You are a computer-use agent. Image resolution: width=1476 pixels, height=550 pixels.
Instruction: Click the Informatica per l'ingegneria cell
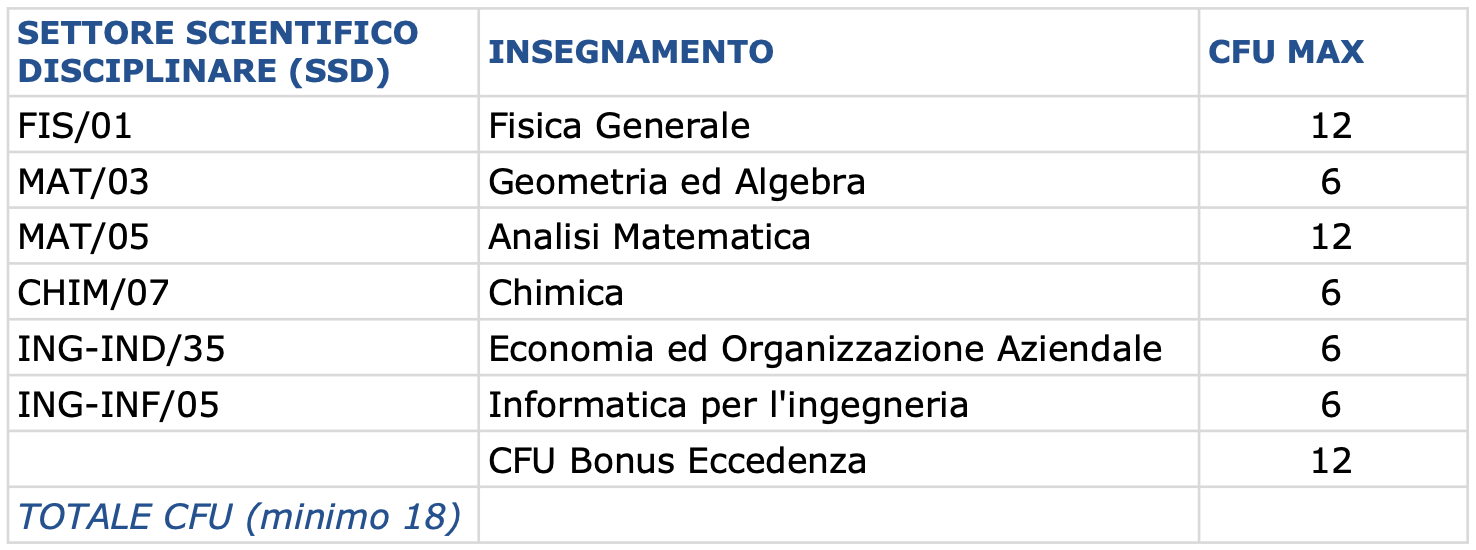point(838,405)
